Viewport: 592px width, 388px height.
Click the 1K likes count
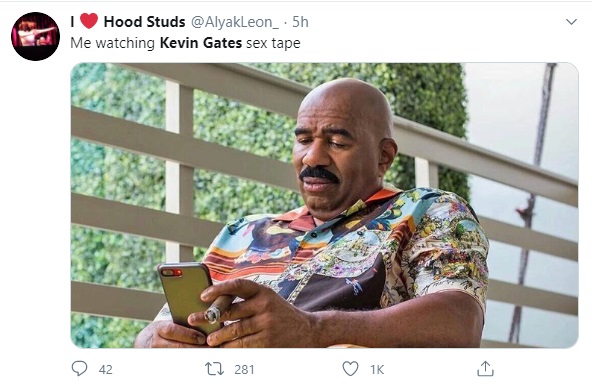pyautogui.click(x=377, y=370)
